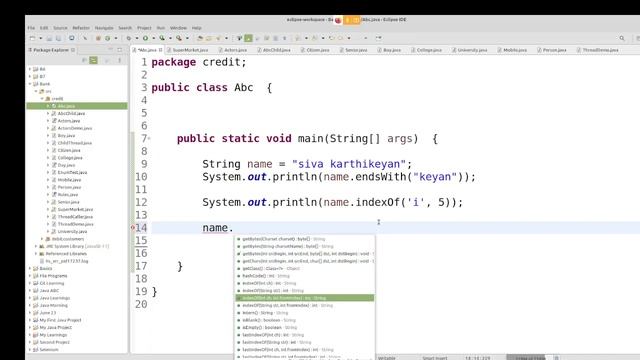This screenshot has width=640, height=360.
Task: Expand the B6 project
Action: [x=30, y=69]
